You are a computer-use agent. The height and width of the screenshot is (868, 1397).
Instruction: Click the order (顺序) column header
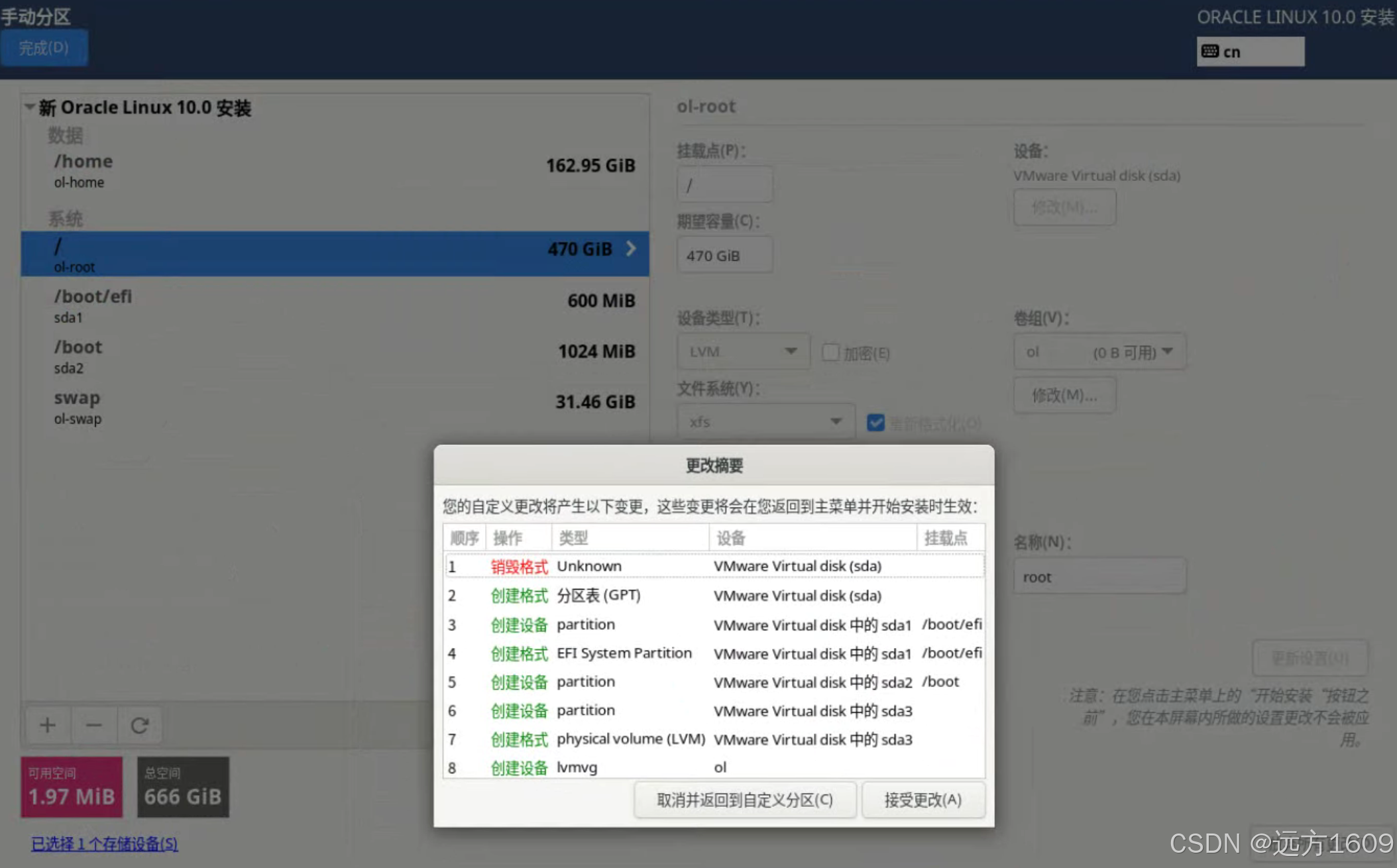[x=465, y=537]
